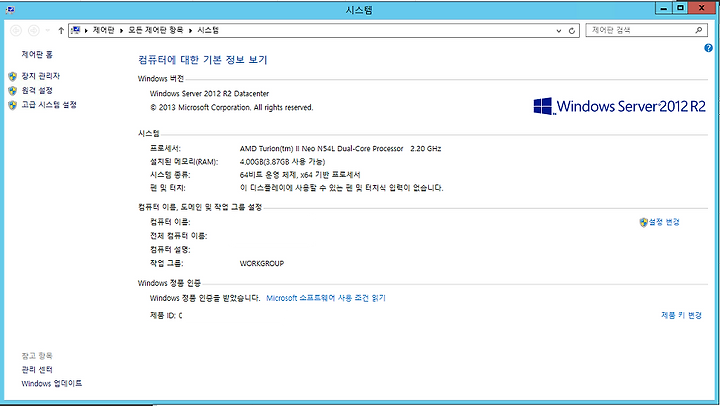Open 장치 관리자 link
Screen dimensions: 720x406
pyautogui.click(x=40, y=76)
